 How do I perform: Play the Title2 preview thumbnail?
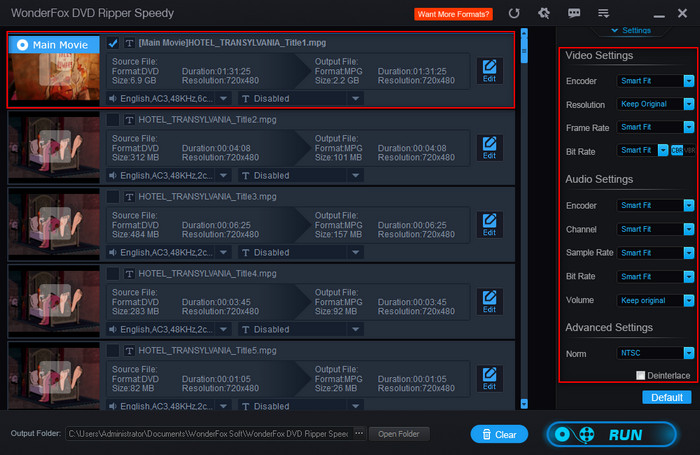(54, 146)
